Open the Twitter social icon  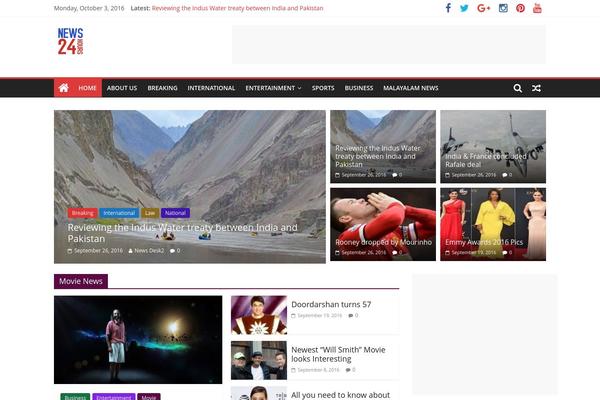pyautogui.click(x=464, y=8)
